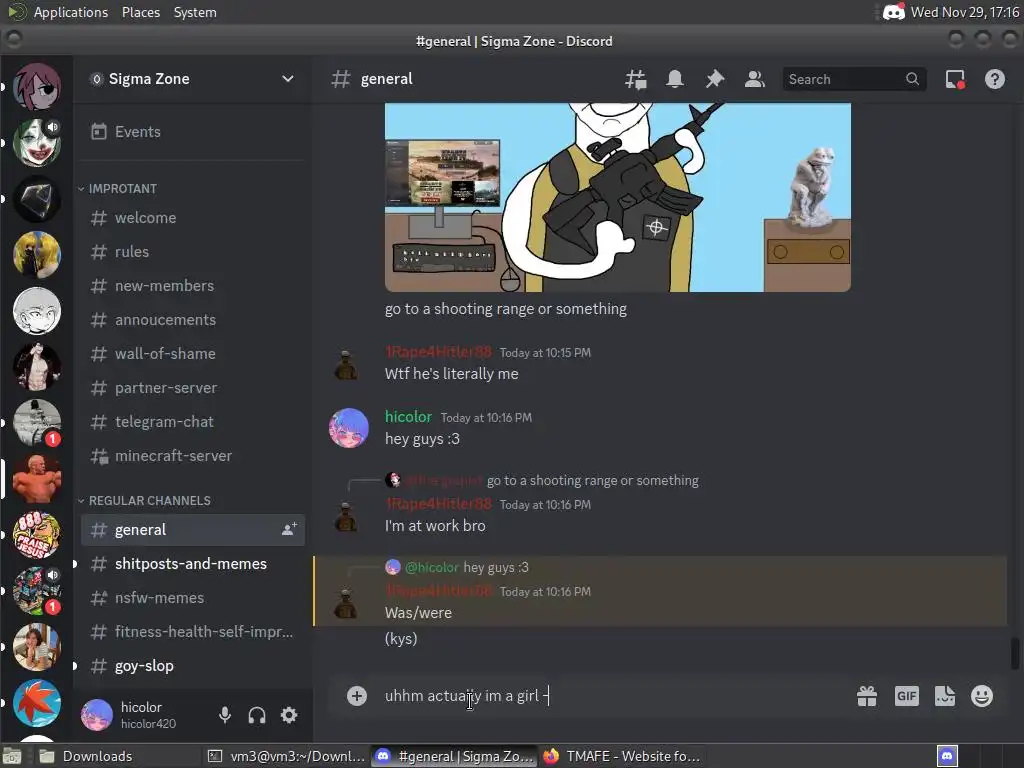
Task: Toggle microphone mute
Action: (225, 715)
